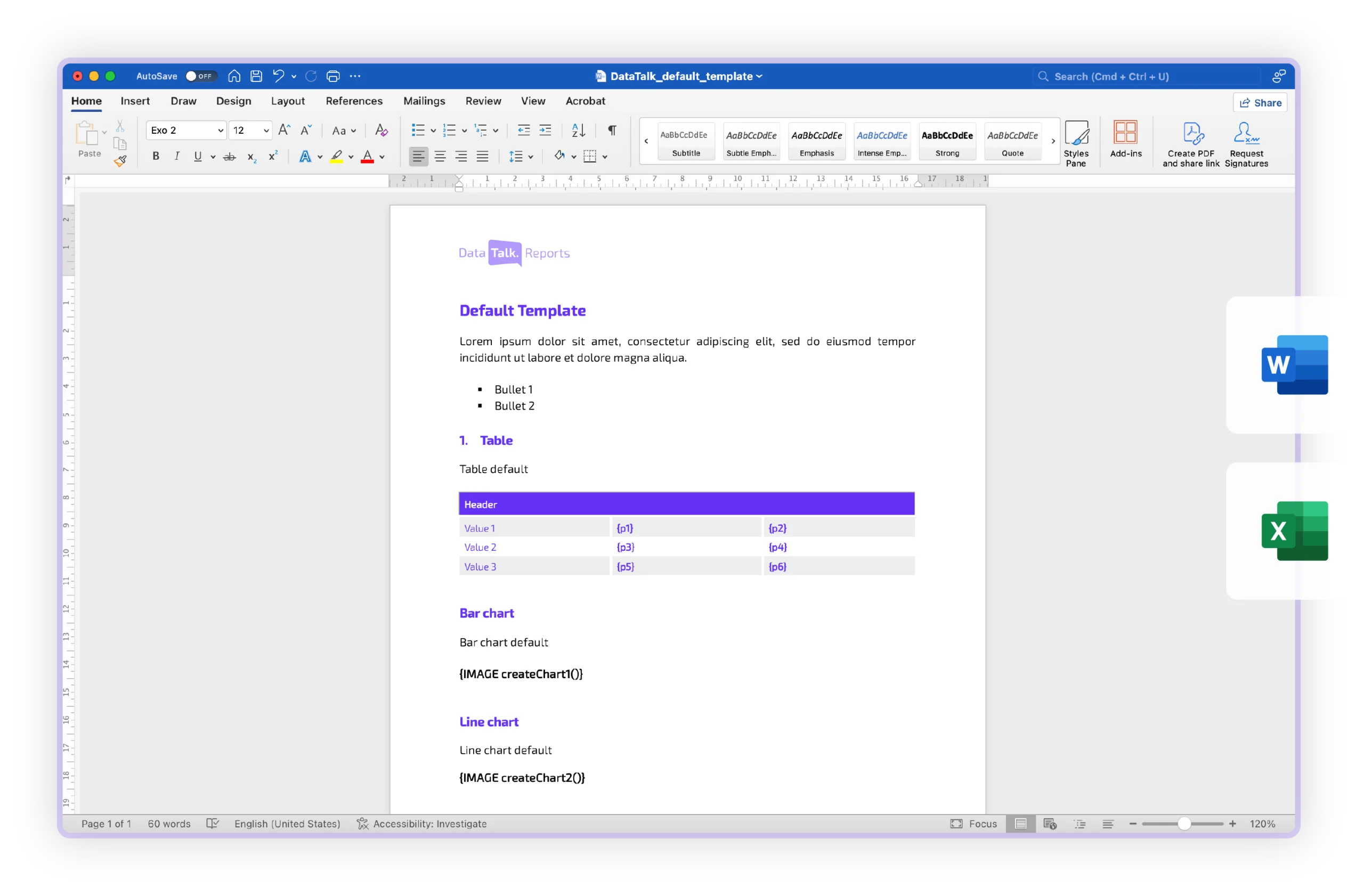
Task: Open the document title dropdown chevron
Action: (x=759, y=76)
